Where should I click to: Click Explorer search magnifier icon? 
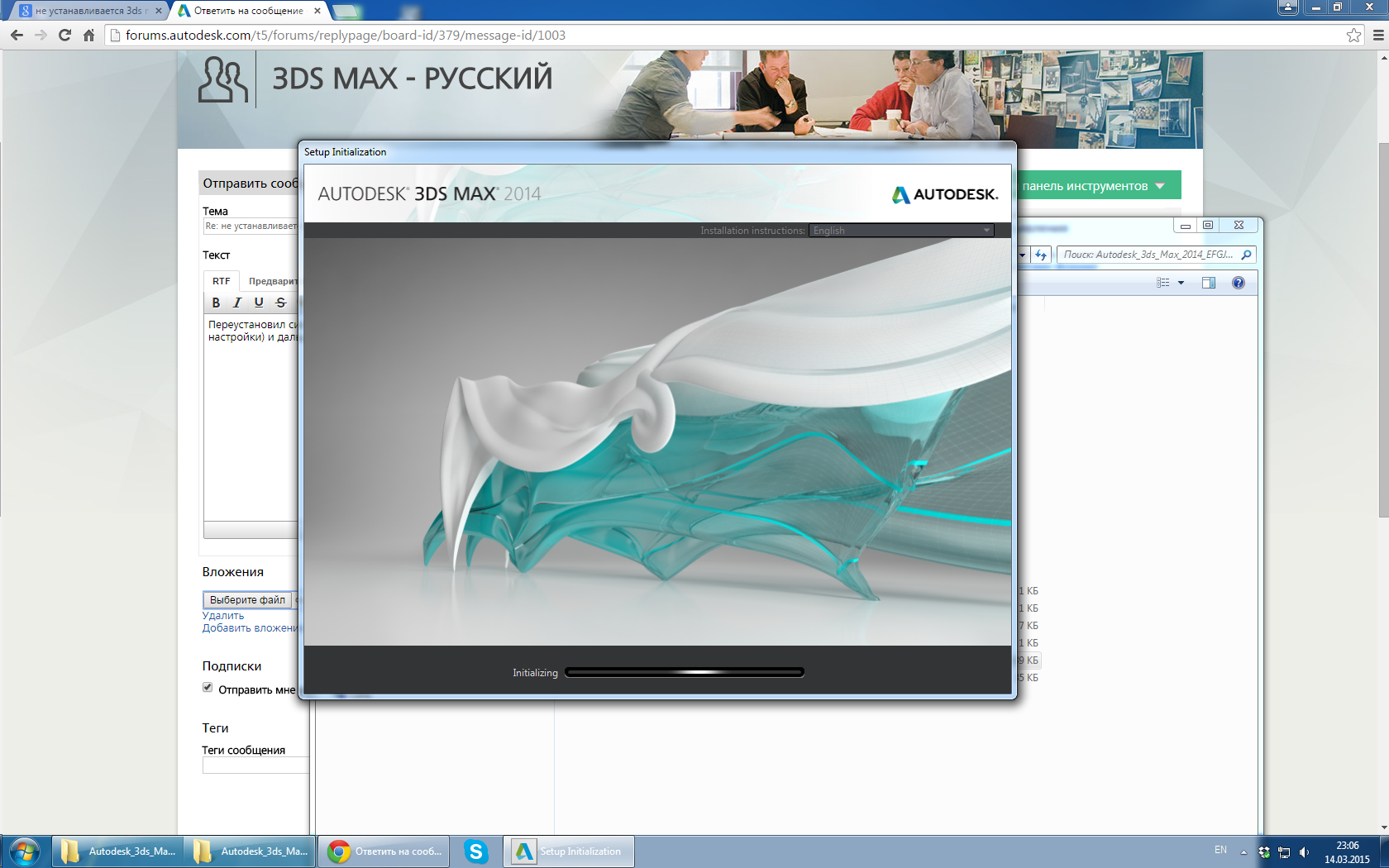click(1246, 255)
